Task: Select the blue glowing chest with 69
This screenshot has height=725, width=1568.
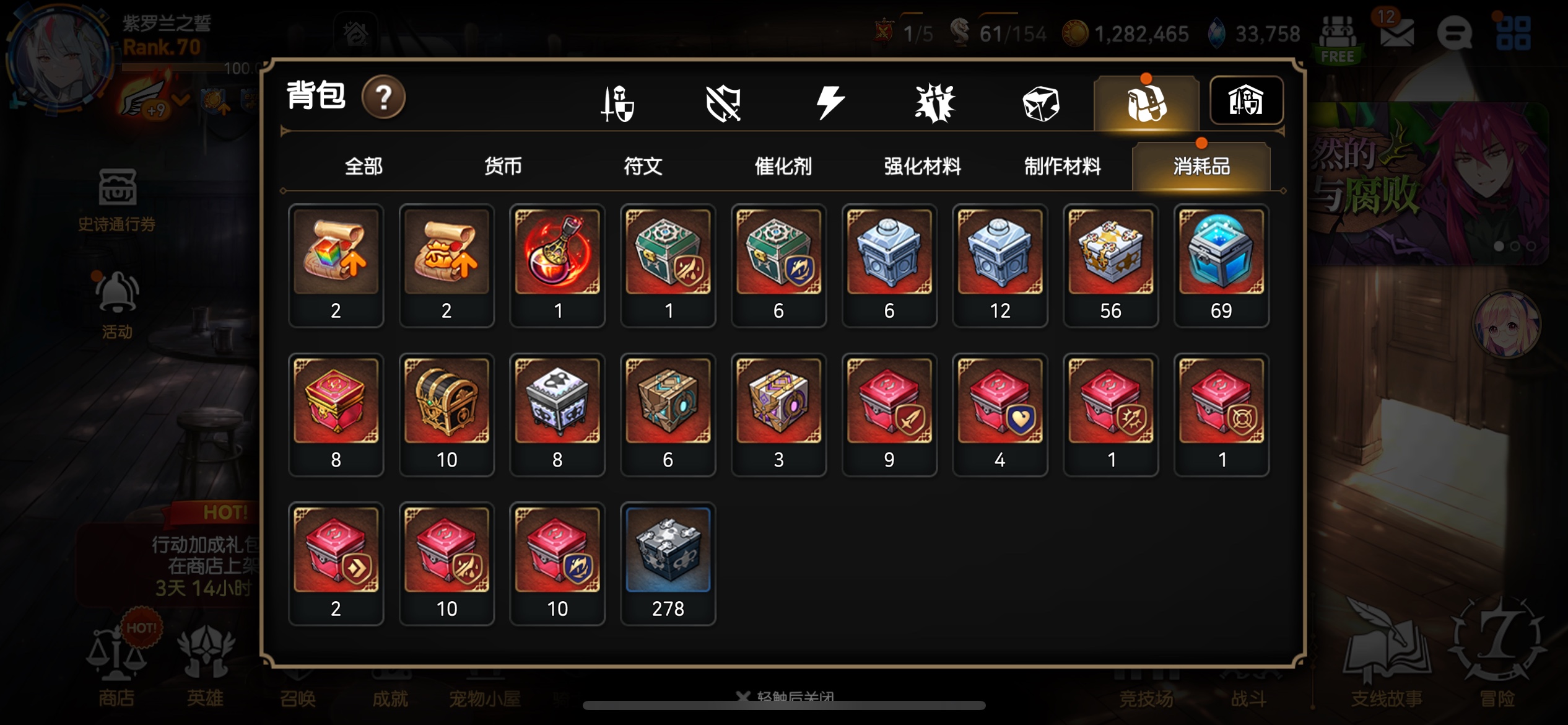Action: [1221, 265]
